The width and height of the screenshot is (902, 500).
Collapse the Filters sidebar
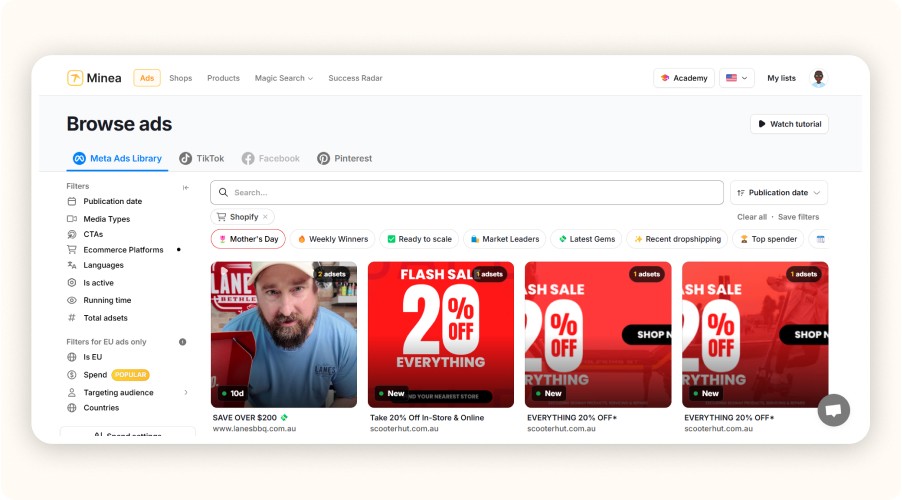tap(185, 187)
